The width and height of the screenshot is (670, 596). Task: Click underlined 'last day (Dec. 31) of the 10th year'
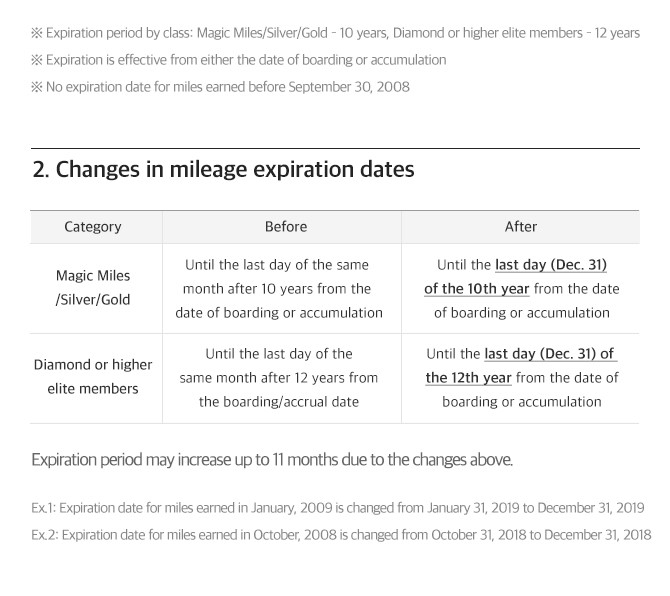[x=515, y=277]
